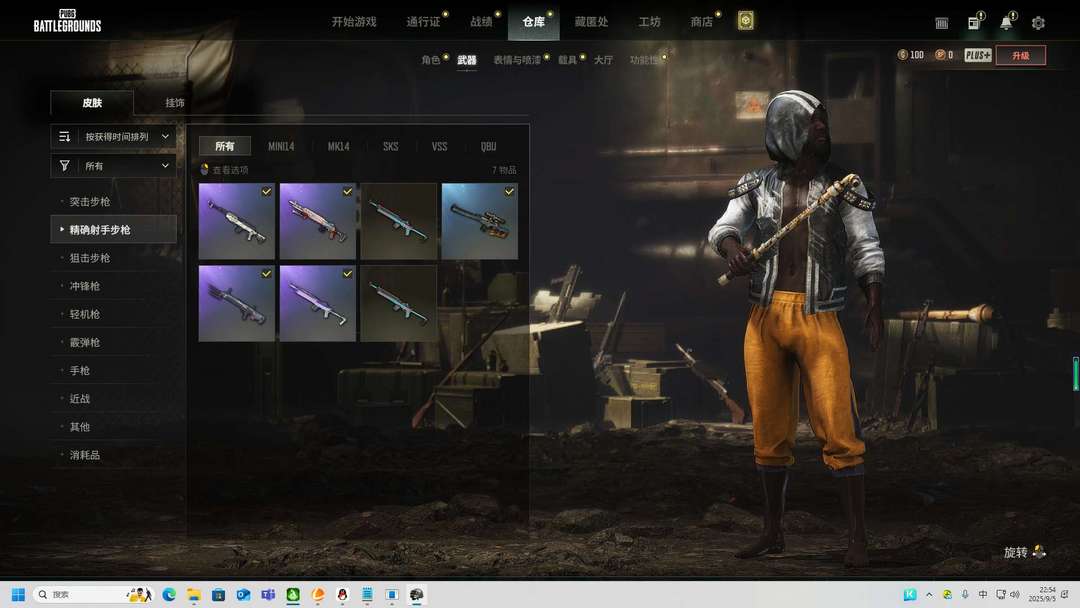This screenshot has width=1080, height=608.
Task: Switch to the 载具 sub-tab
Action: tap(568, 60)
